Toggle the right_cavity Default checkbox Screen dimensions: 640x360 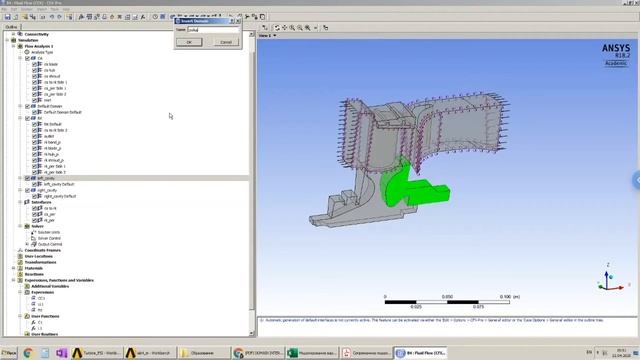click(x=35, y=196)
